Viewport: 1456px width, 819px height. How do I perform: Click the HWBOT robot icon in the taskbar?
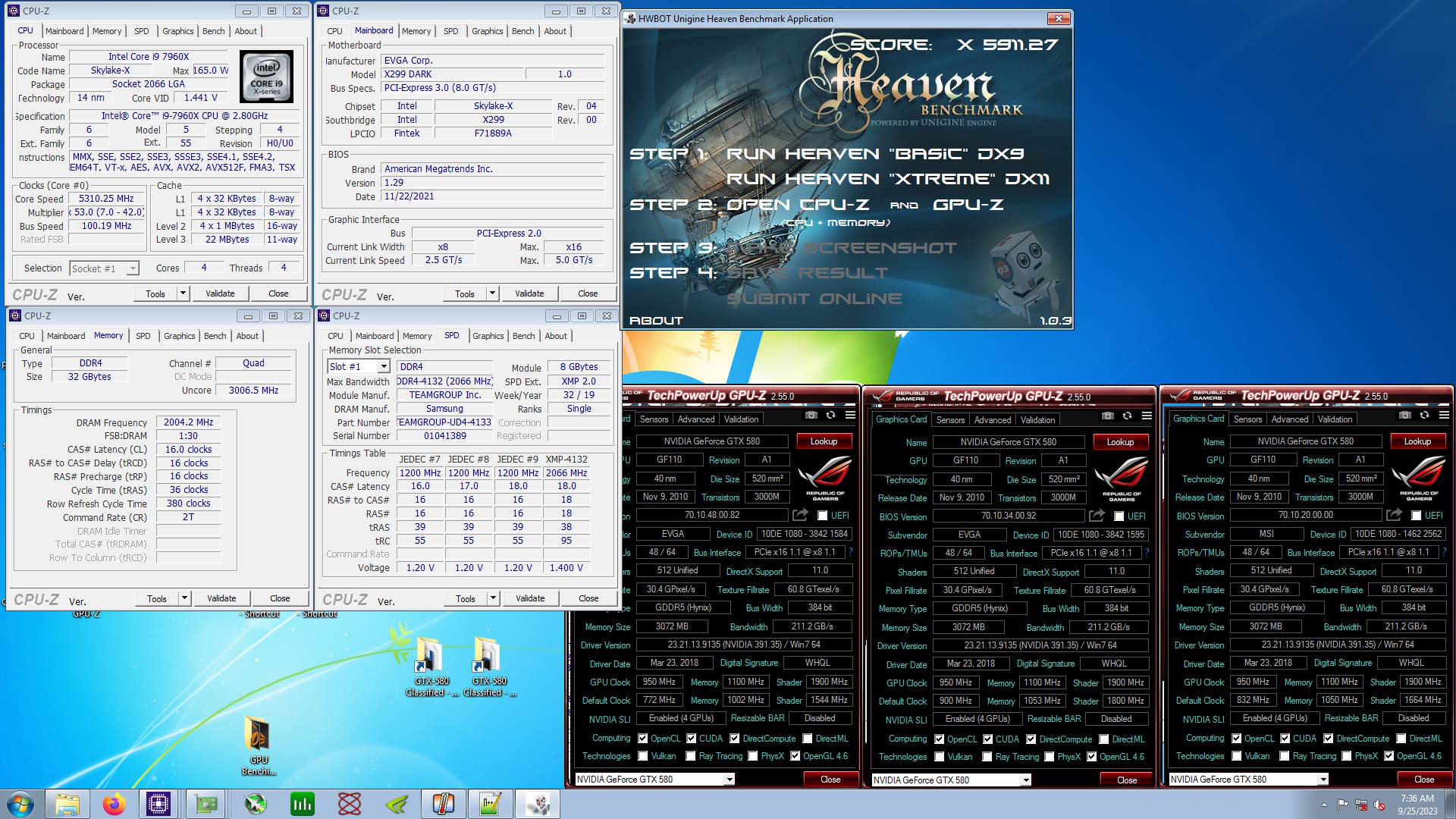[x=538, y=804]
